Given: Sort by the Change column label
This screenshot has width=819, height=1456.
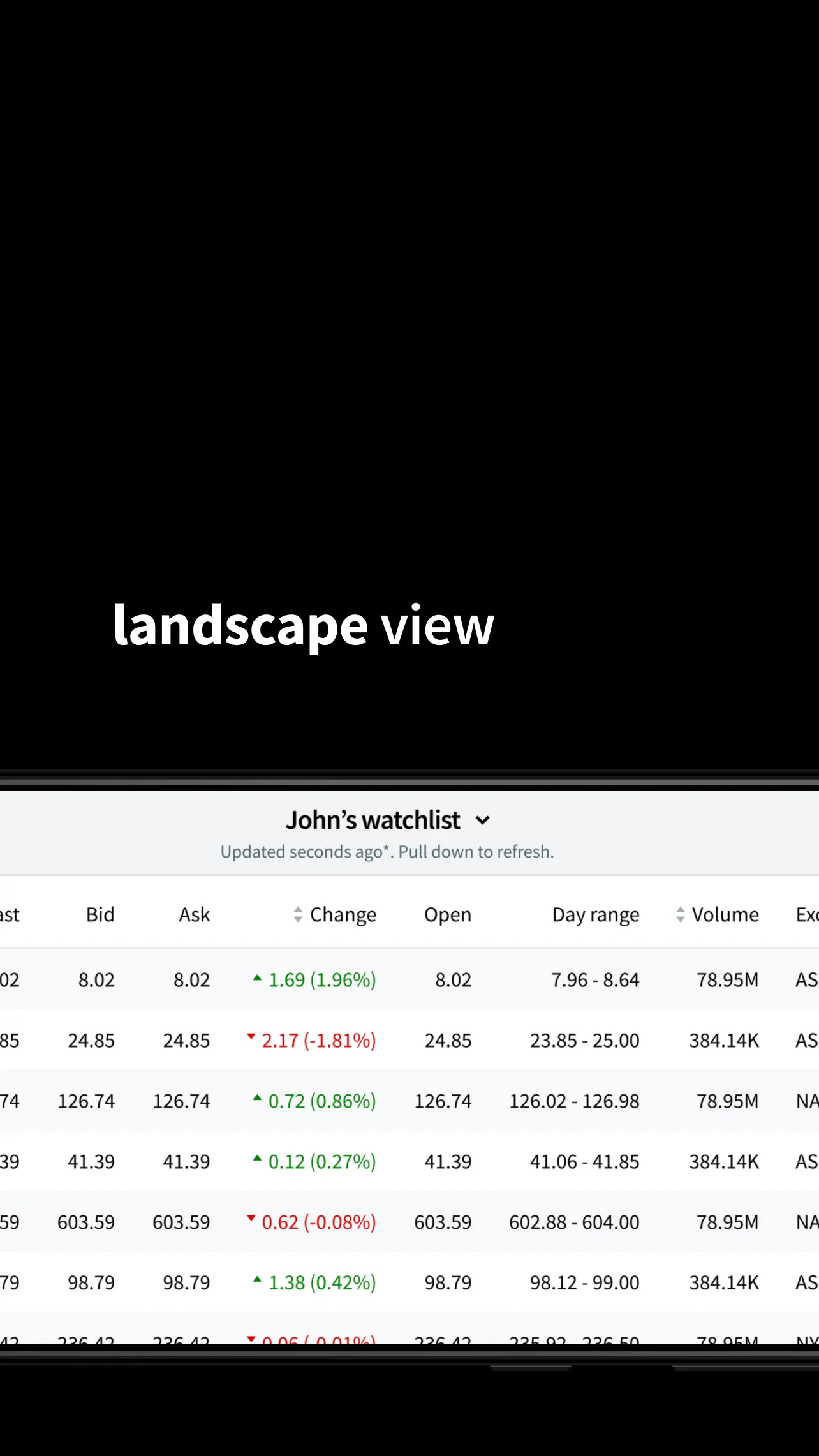Looking at the screenshot, I should click(x=343, y=914).
